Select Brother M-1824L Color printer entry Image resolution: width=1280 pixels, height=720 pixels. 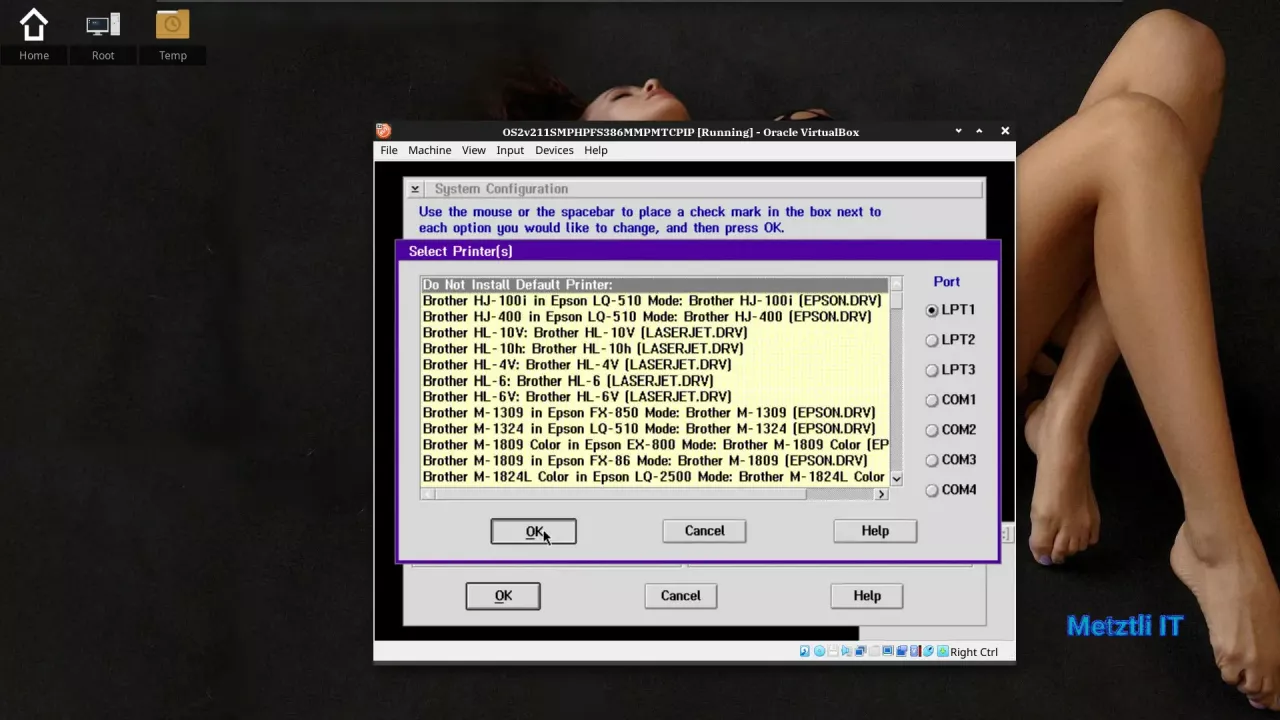click(654, 477)
